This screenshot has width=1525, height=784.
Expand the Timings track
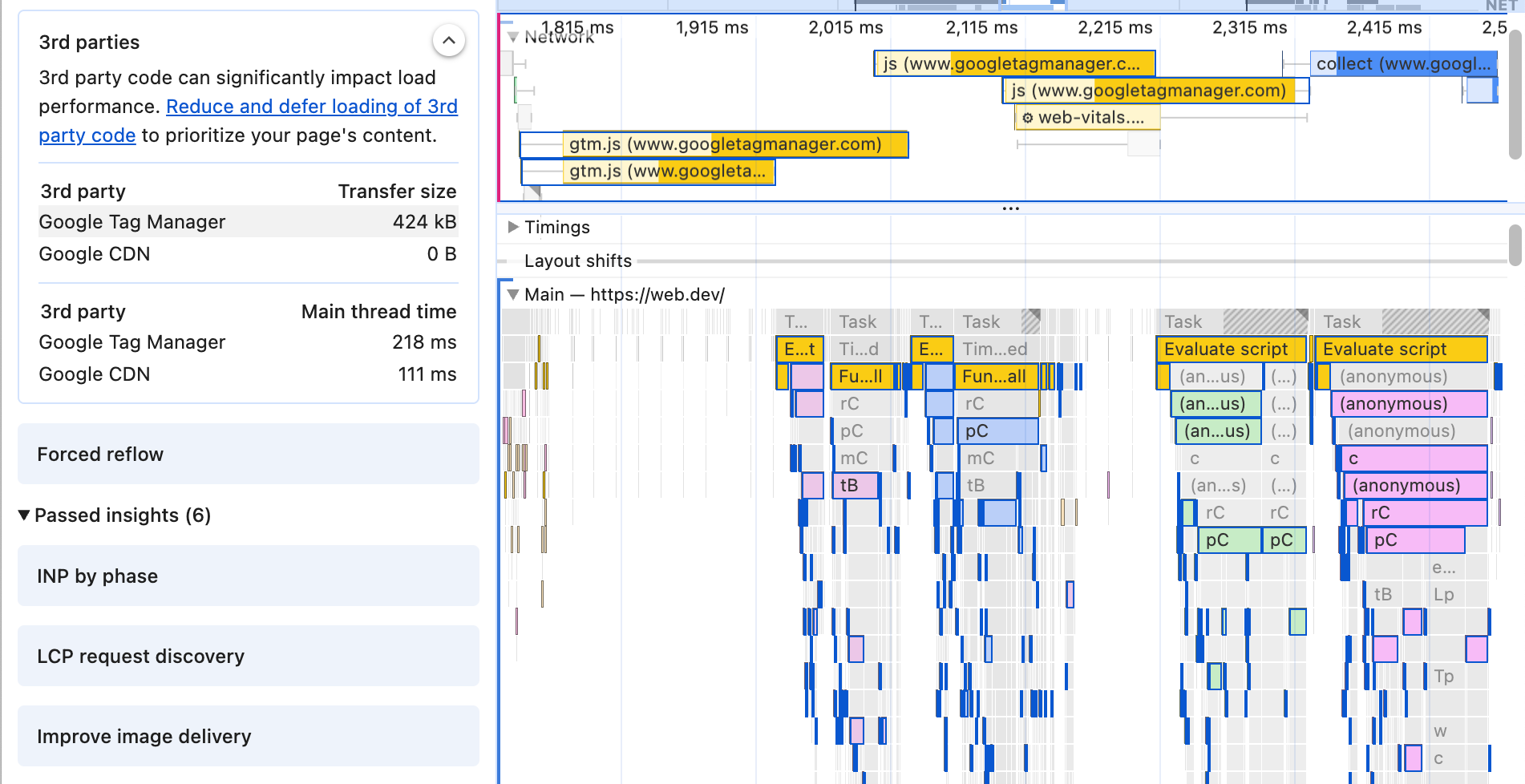pos(512,227)
